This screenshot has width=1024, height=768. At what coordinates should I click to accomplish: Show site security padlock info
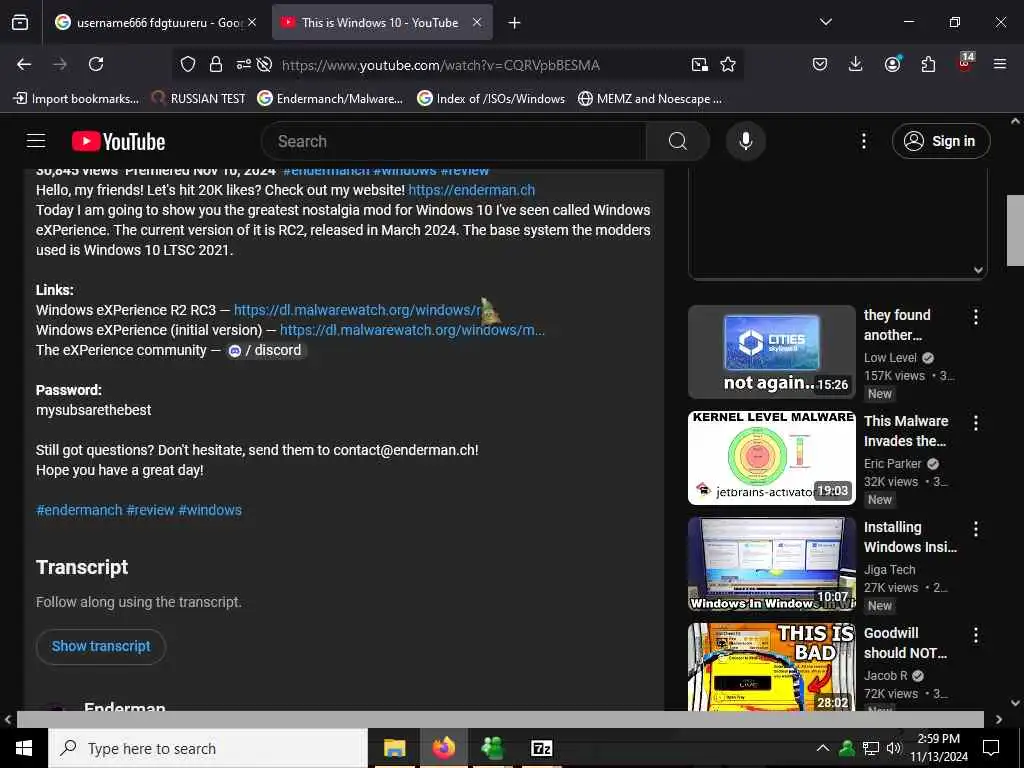(216, 64)
